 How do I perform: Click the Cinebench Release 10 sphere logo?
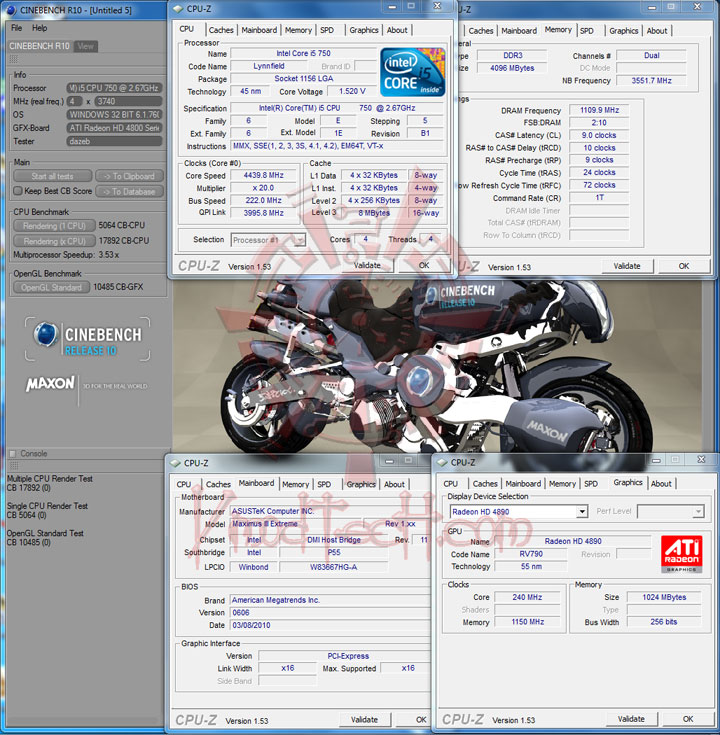(45, 335)
